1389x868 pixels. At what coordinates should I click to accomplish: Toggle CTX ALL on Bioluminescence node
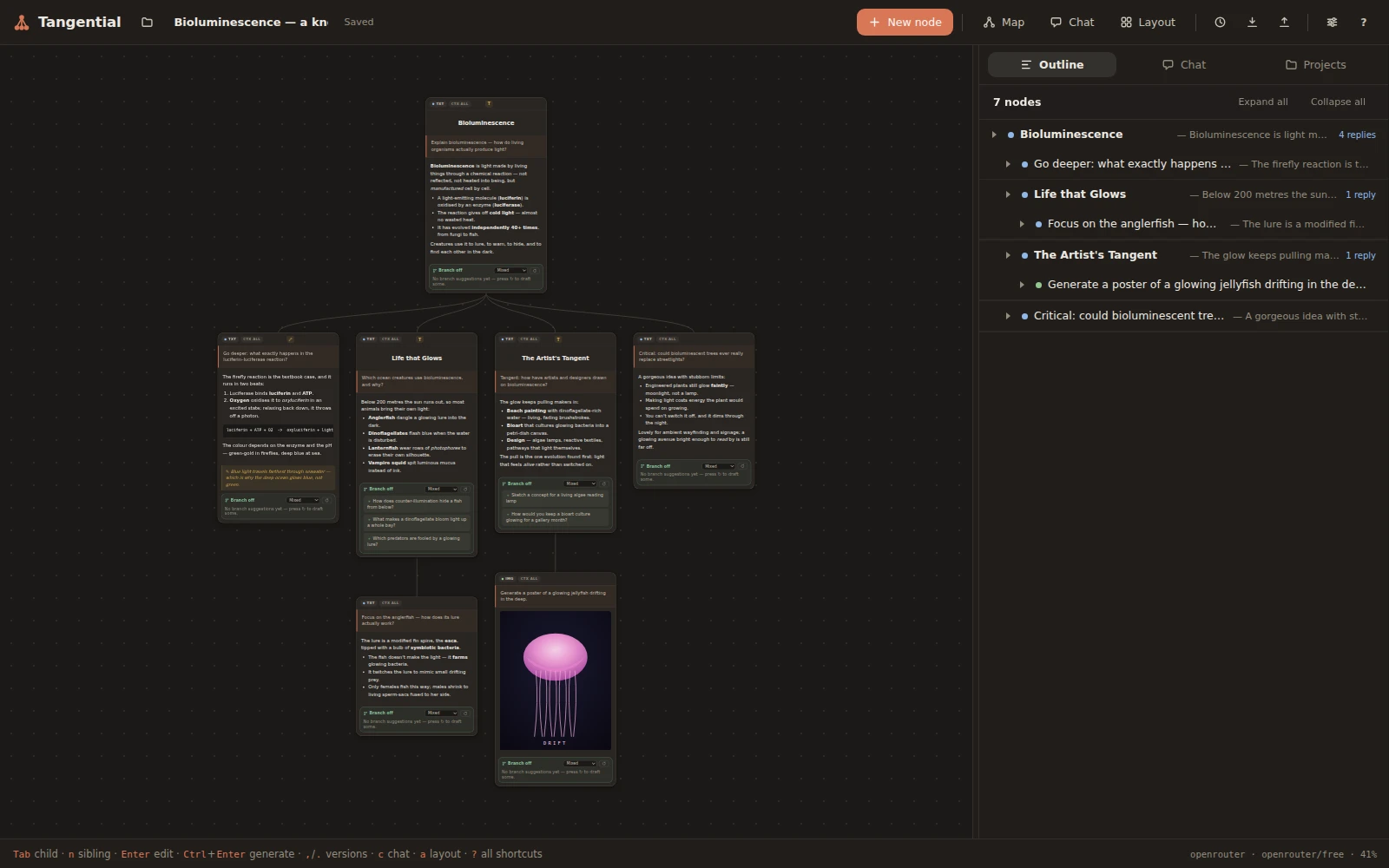click(x=460, y=103)
